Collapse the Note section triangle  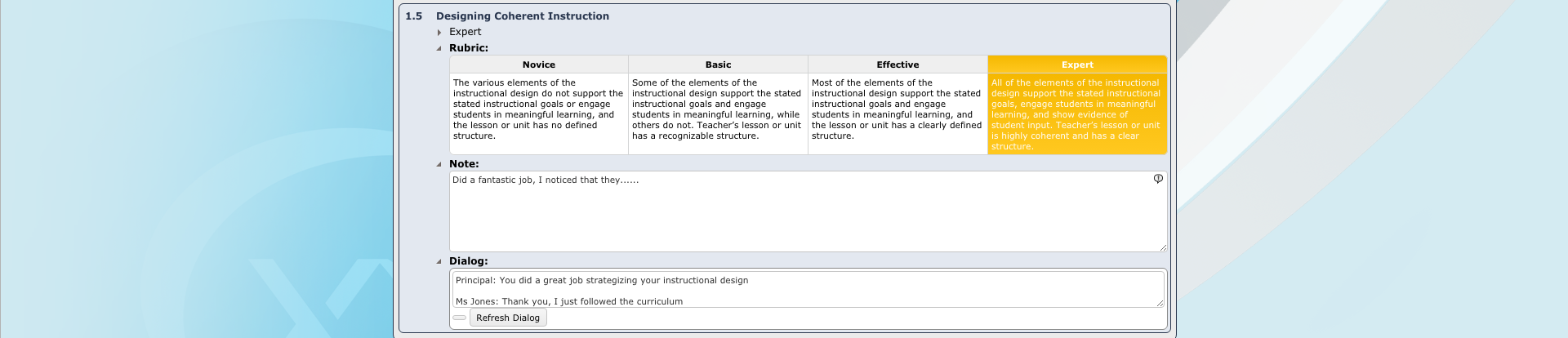tap(439, 164)
